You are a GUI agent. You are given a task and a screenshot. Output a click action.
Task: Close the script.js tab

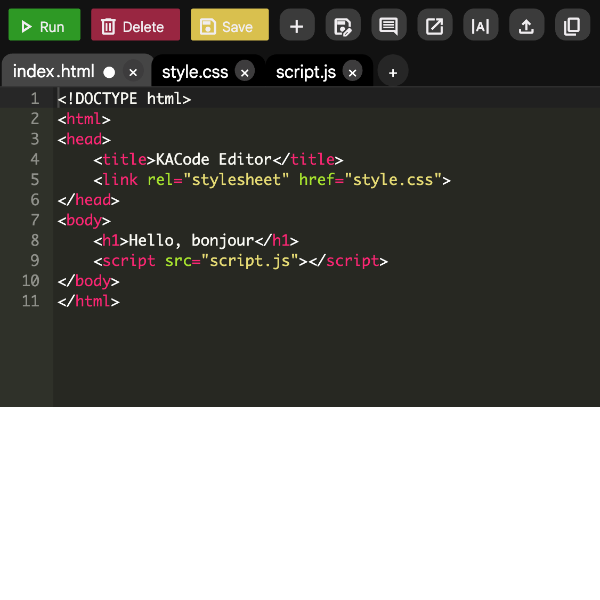coord(352,73)
